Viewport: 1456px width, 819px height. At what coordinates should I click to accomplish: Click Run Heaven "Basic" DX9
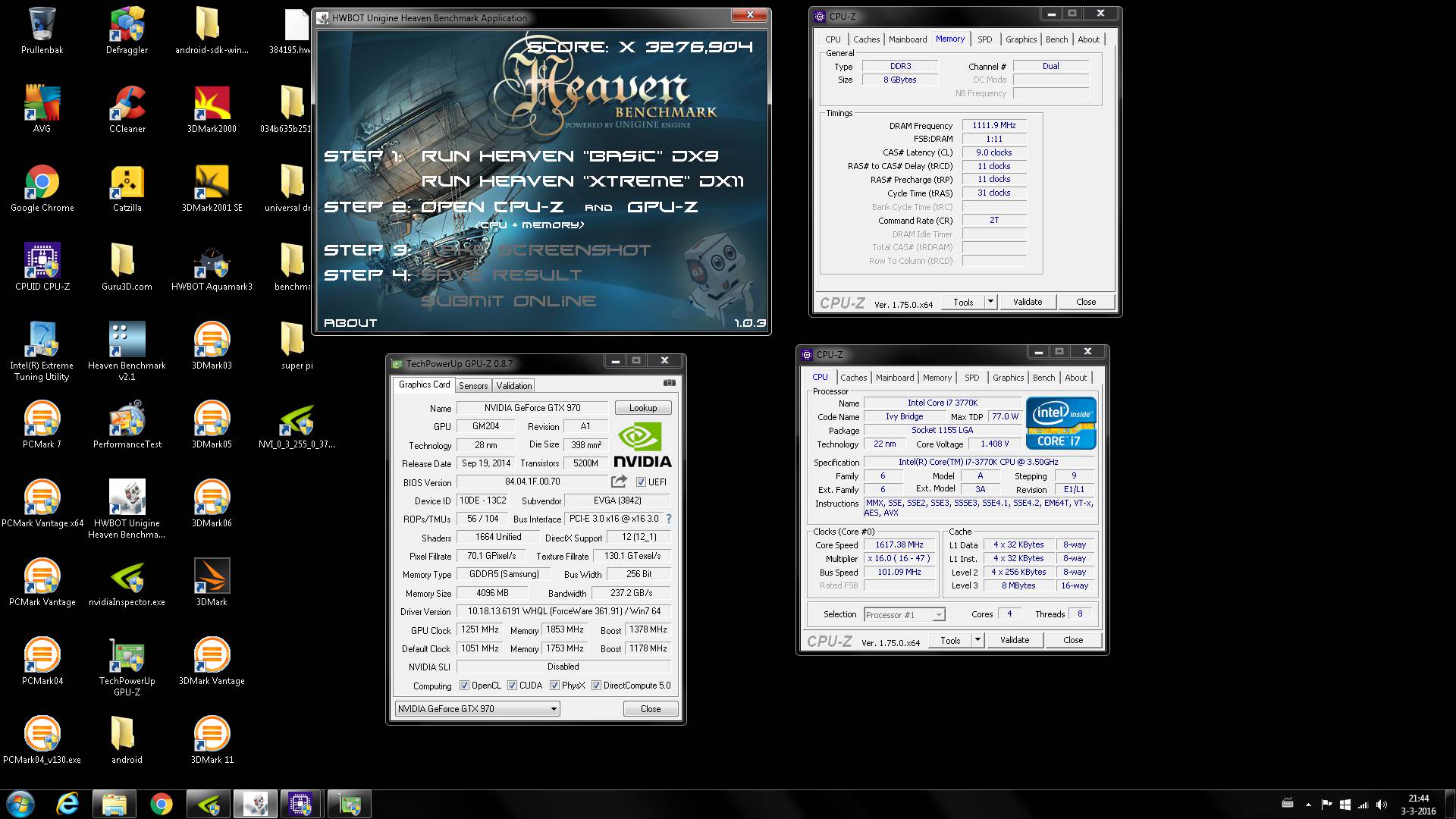click(570, 155)
